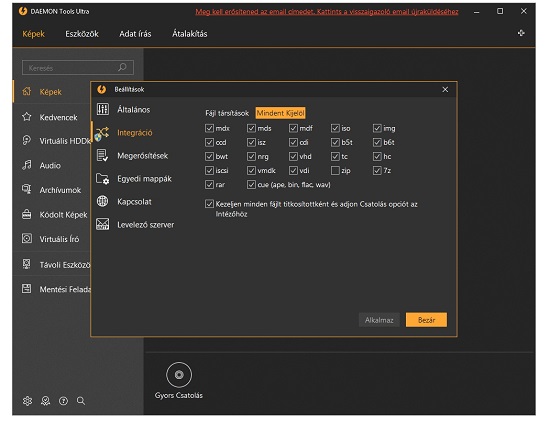Click the Mentési Feladatok save icon
This screenshot has width=550, height=425.
pos(27,289)
